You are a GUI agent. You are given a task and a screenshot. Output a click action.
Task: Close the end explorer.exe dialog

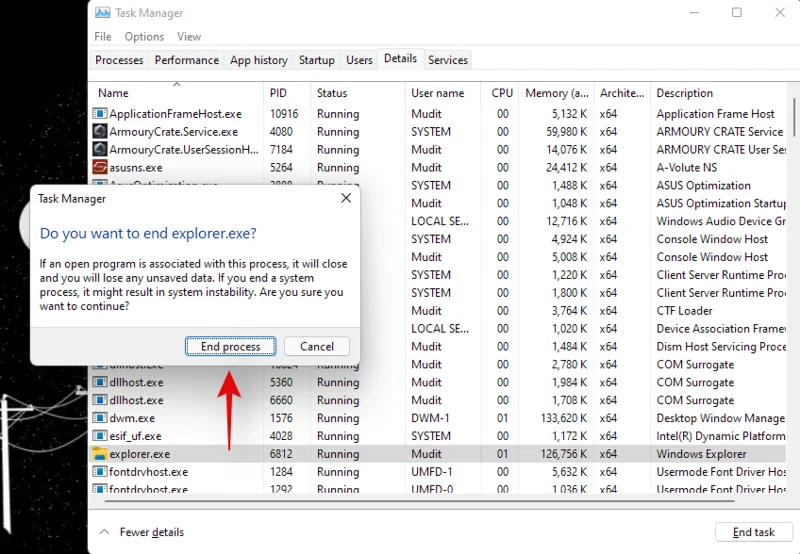346,198
